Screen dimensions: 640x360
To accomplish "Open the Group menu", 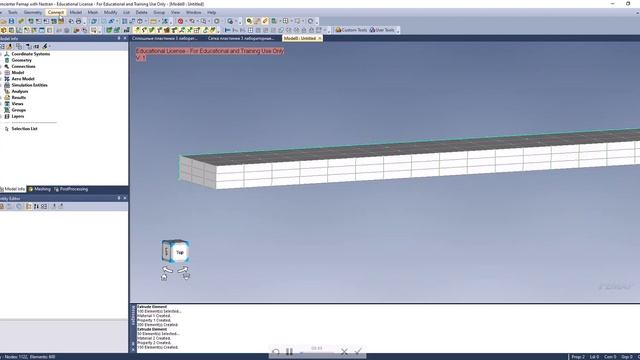I will tap(159, 13).
